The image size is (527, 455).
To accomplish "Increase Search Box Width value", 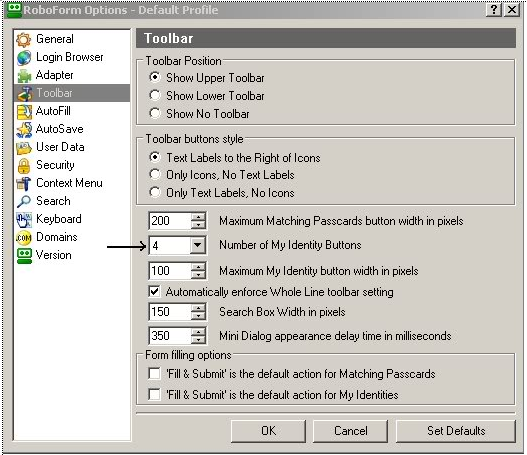I will [198, 308].
